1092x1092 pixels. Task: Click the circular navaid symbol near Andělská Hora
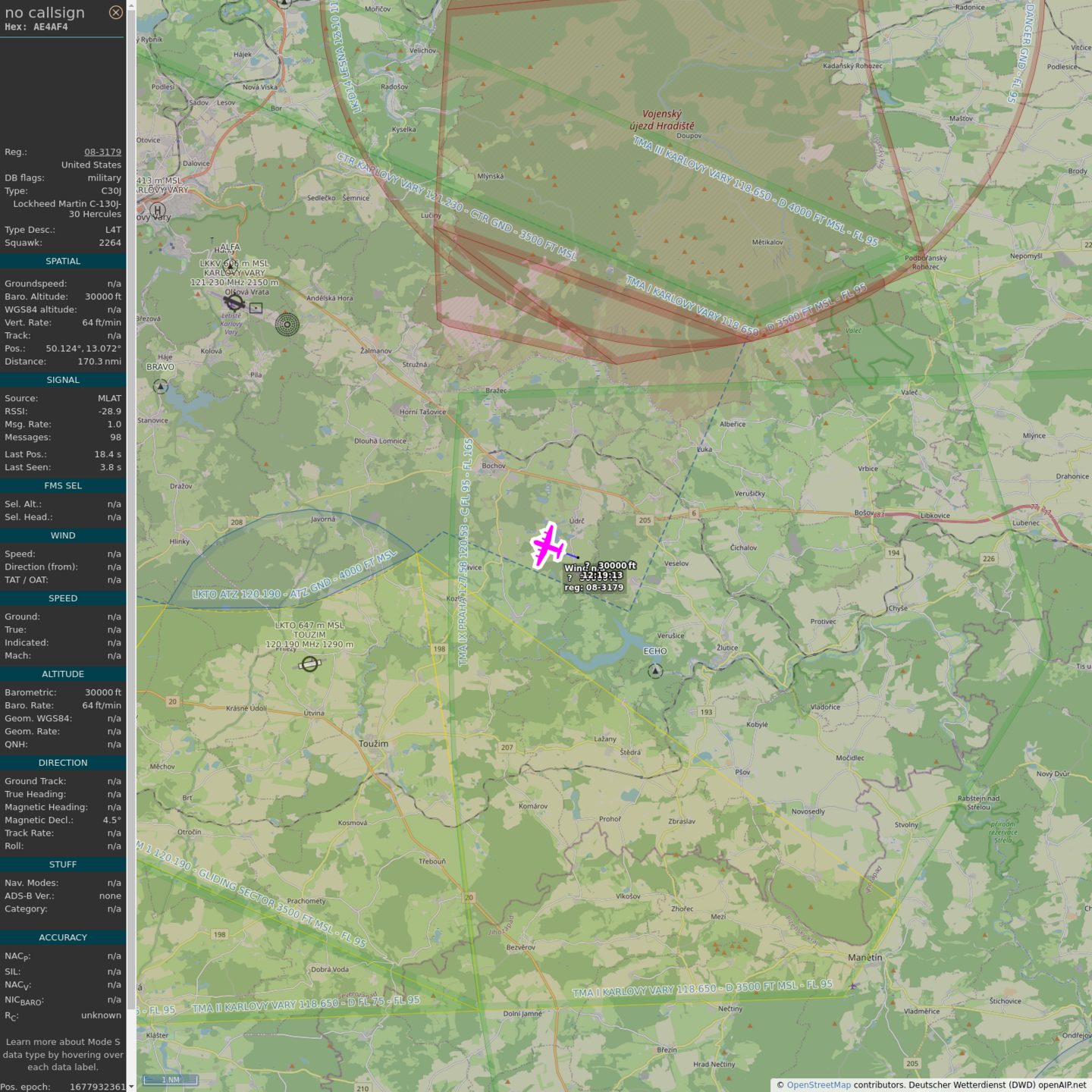pyautogui.click(x=287, y=325)
